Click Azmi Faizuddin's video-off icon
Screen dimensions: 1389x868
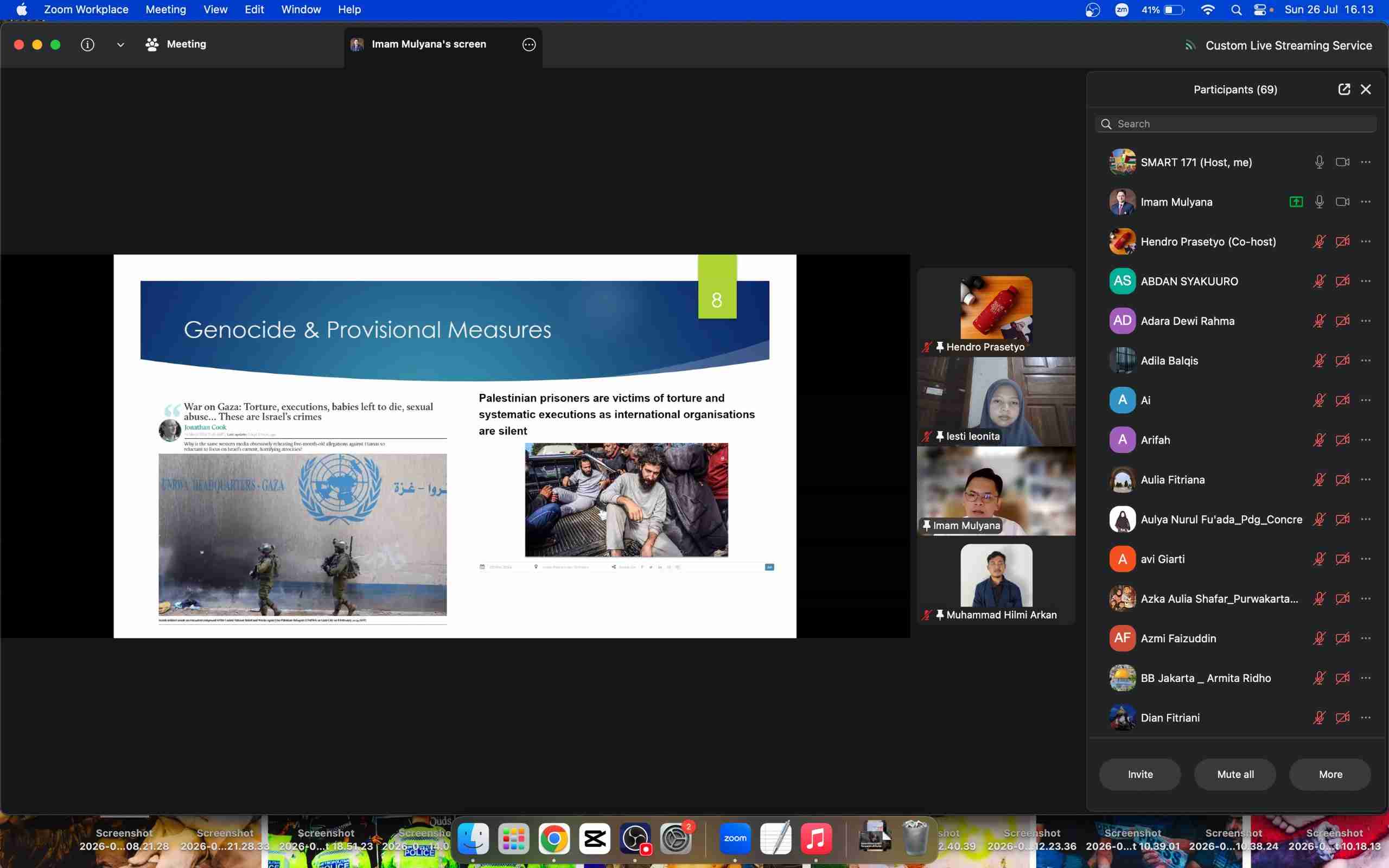point(1342,638)
